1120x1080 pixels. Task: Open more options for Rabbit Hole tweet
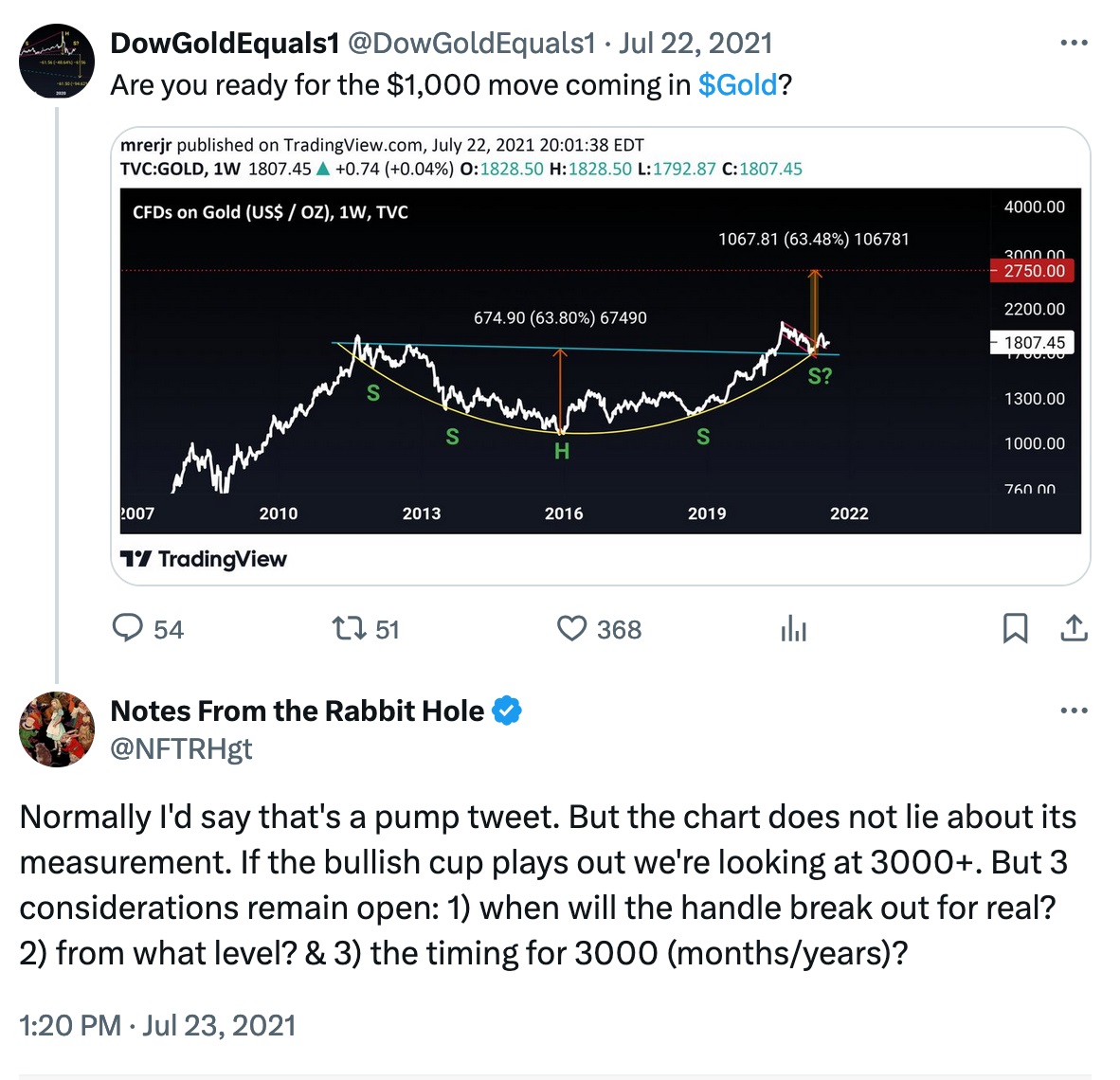pos(1074,711)
